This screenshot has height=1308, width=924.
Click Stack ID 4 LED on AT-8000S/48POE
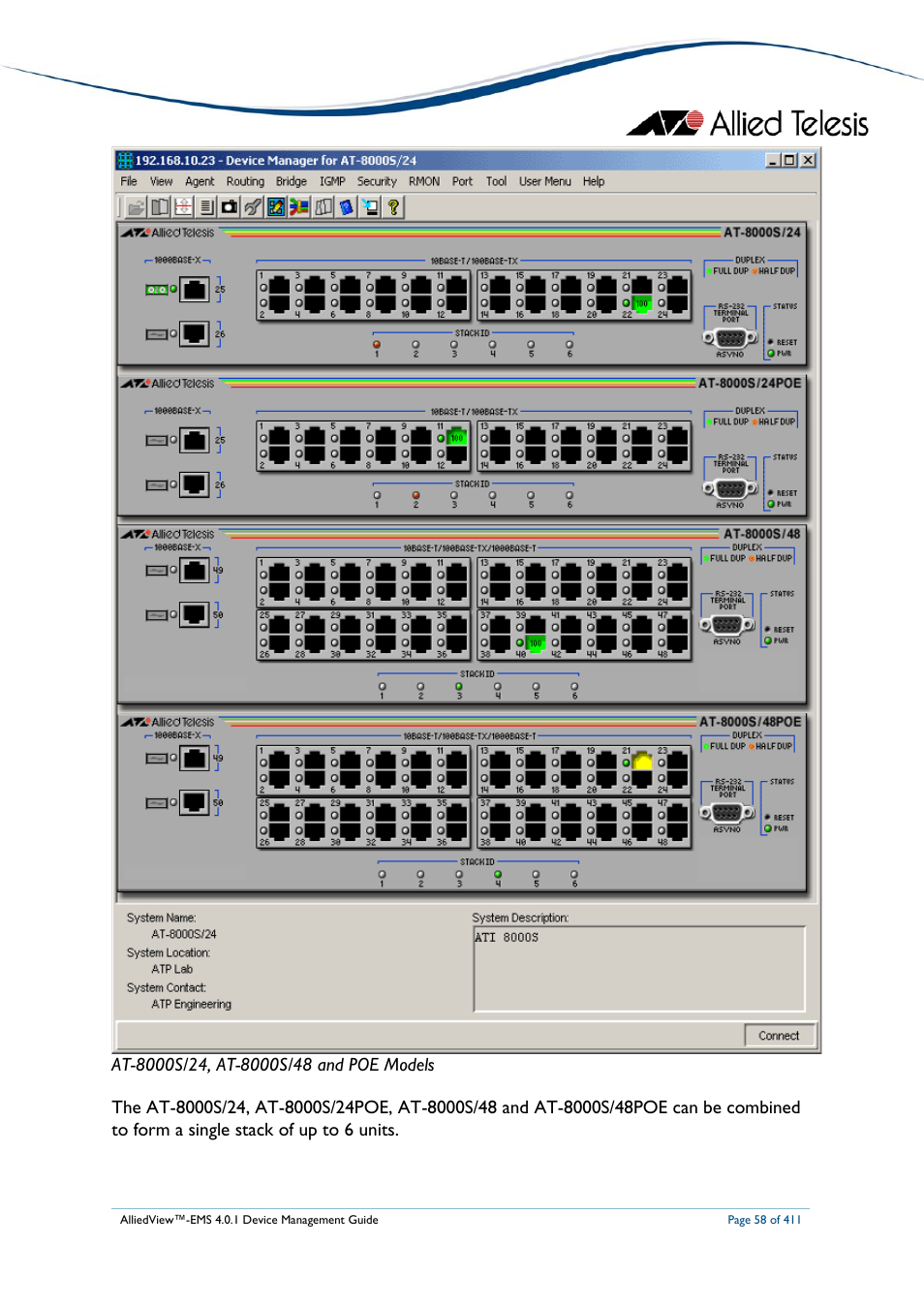click(x=498, y=874)
